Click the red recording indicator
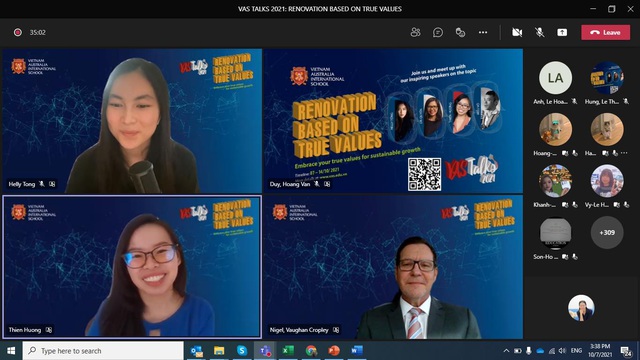Screen dimensions: 640x360 [x=18, y=32]
